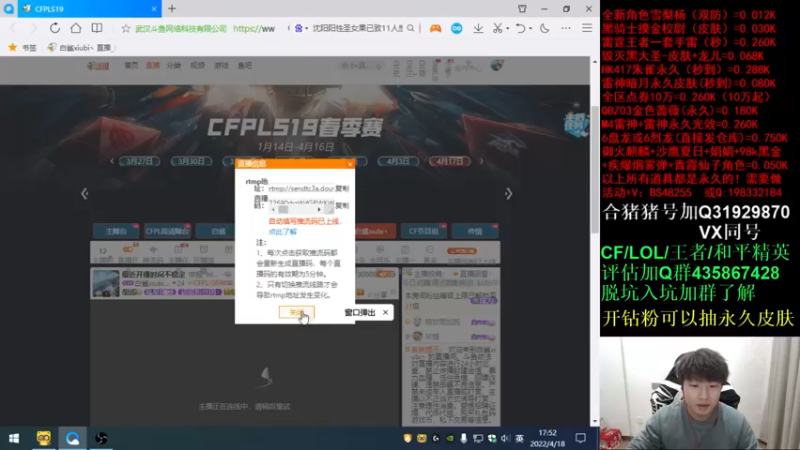The width and height of the screenshot is (800, 450).
Task: Click the streamer avatar thumbnail in room info
Action: 106,283
